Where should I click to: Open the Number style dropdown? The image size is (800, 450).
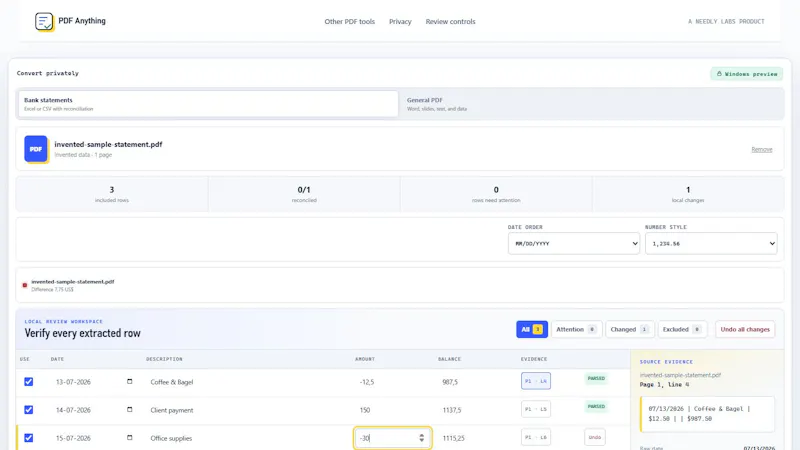click(x=711, y=243)
